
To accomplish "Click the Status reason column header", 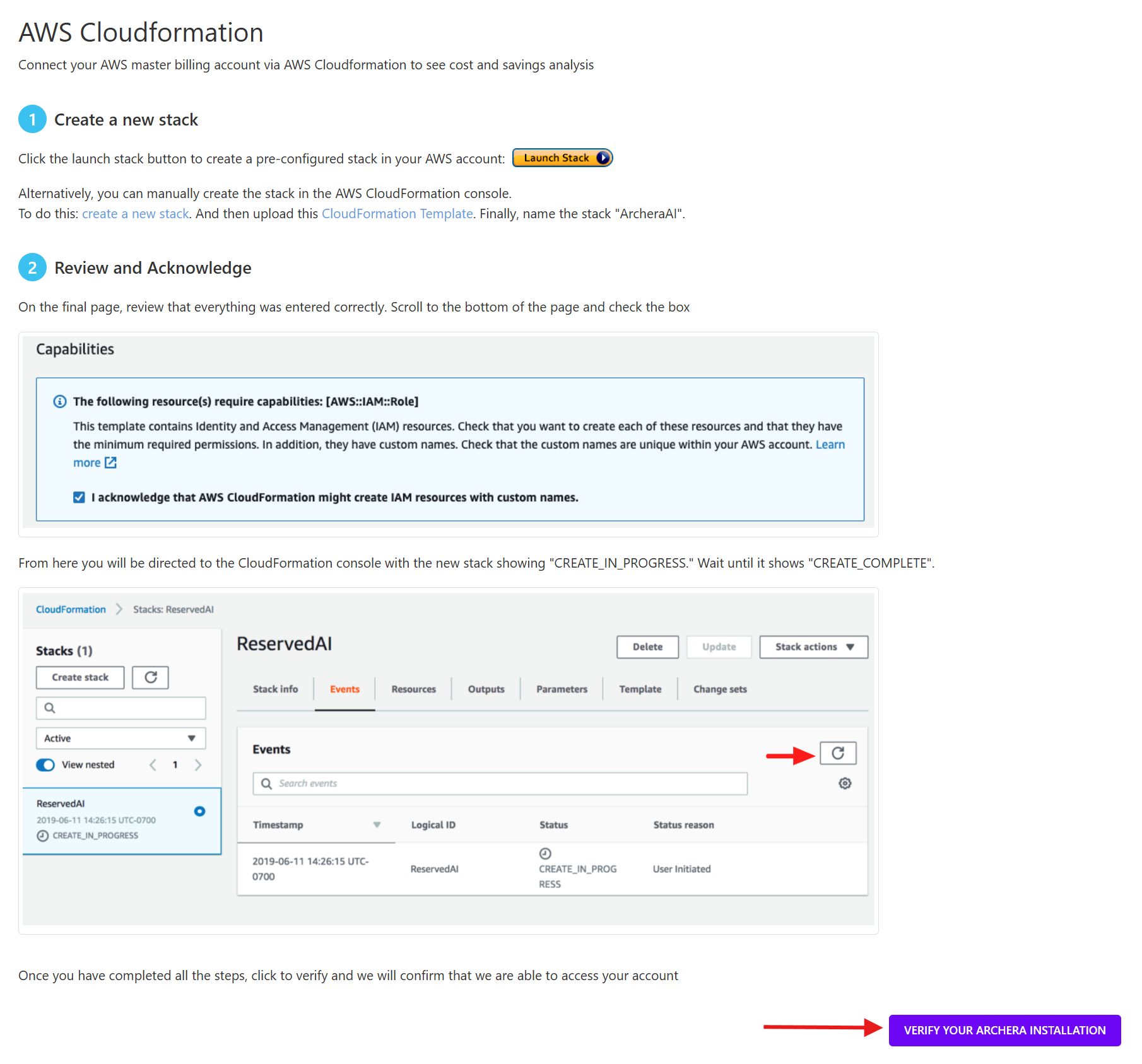I will pos(684,825).
